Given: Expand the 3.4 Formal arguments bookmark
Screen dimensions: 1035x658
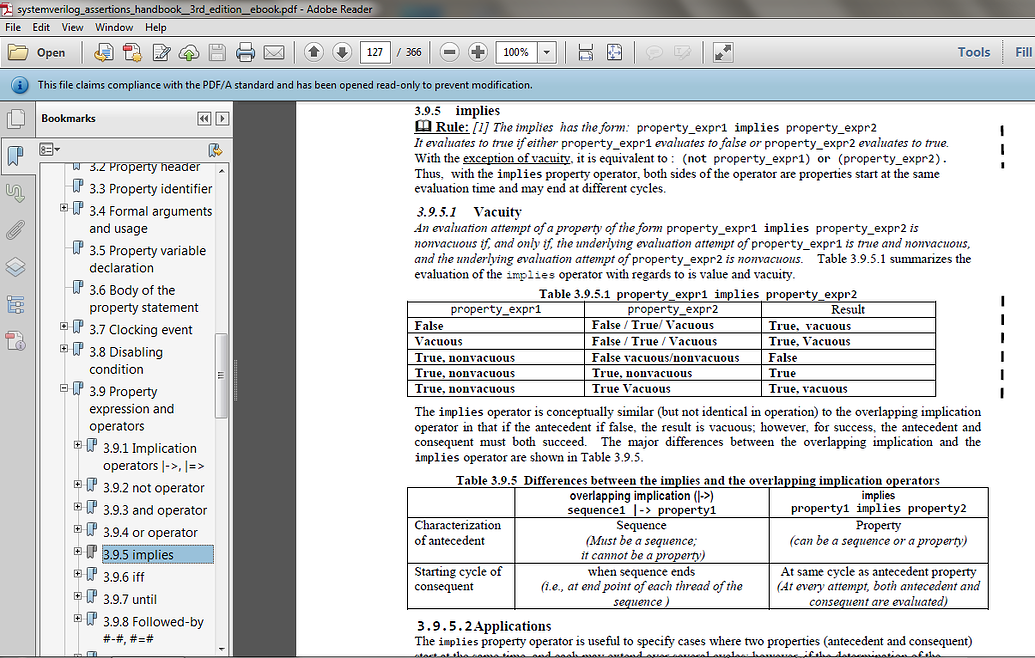Looking at the screenshot, I should pyautogui.click(x=65, y=209).
